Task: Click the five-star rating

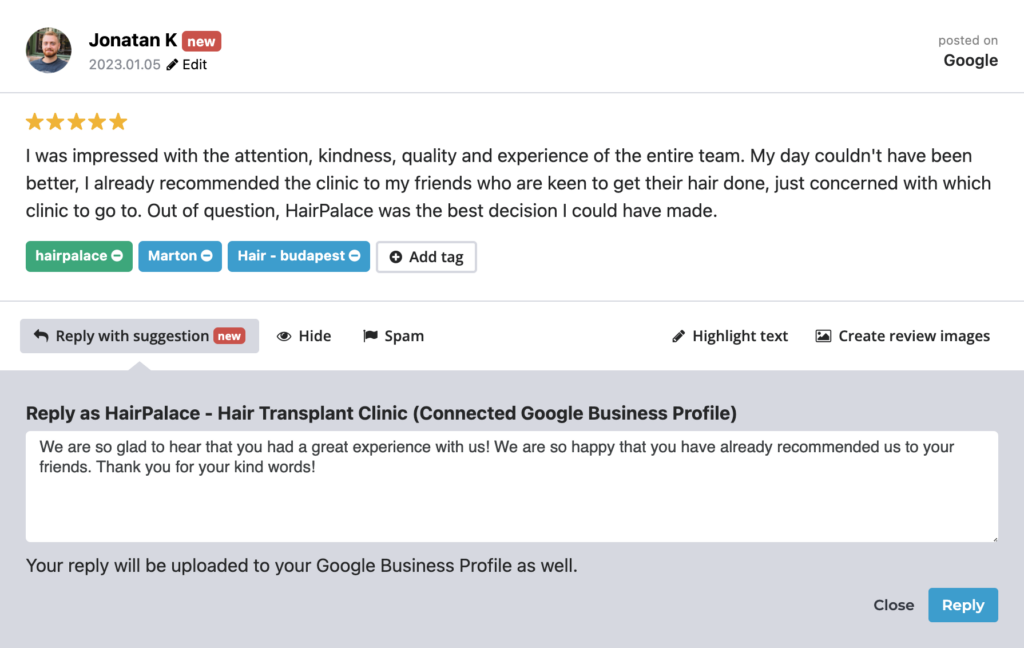Action: pos(77,122)
